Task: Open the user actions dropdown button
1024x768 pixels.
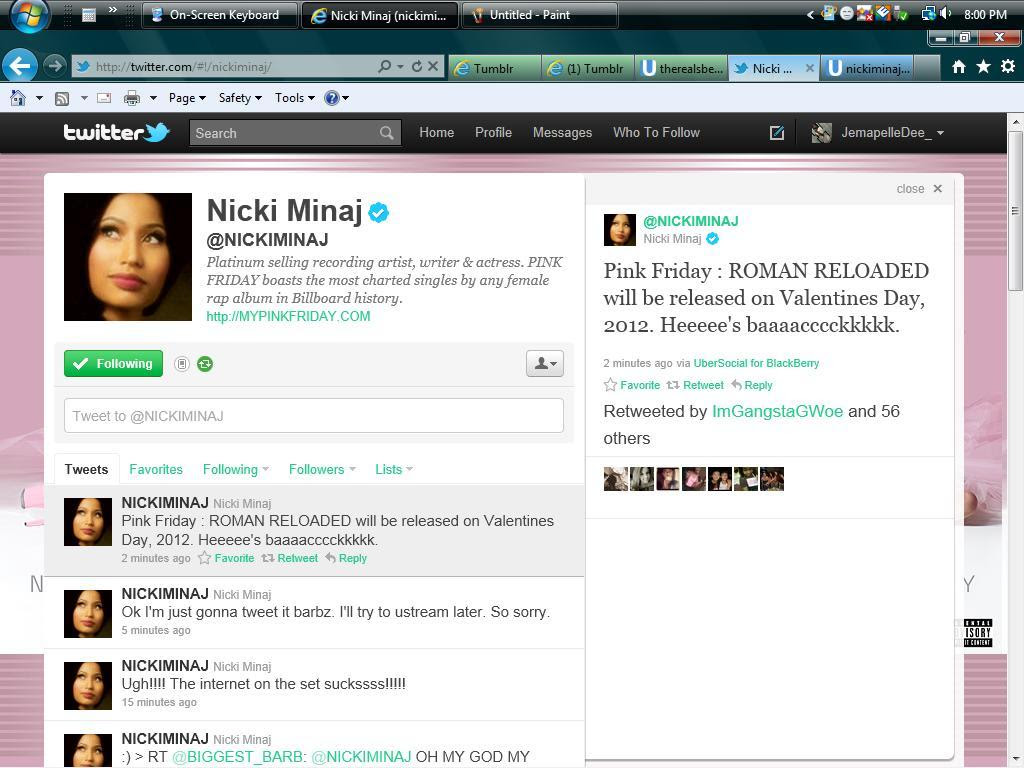Action: pyautogui.click(x=545, y=364)
